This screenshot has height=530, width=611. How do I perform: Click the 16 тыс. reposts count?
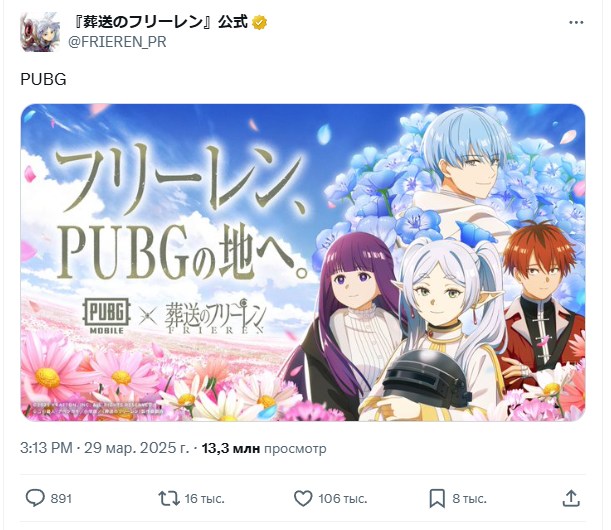coord(205,499)
